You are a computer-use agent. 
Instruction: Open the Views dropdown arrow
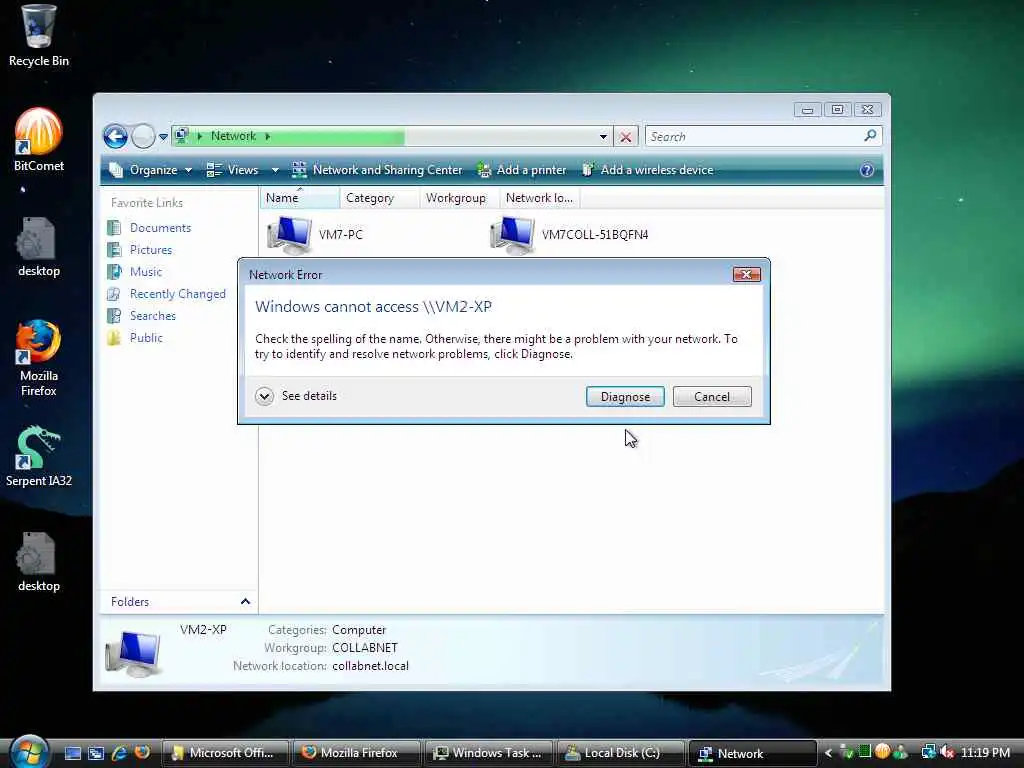pyautogui.click(x=276, y=170)
